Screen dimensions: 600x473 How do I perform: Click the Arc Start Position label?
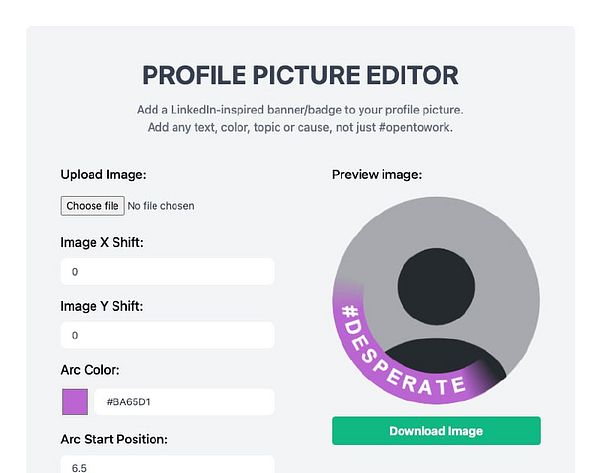pos(114,439)
